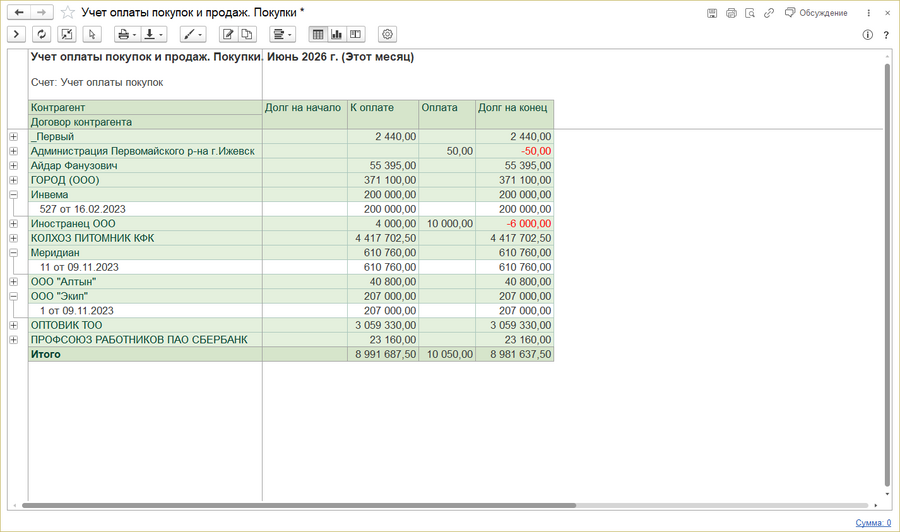Go forward with the right arrow button
The height and width of the screenshot is (532, 900).
click(x=41, y=12)
